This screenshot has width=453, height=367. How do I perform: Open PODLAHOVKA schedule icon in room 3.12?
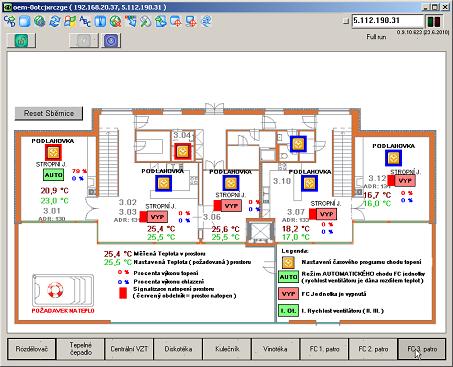(393, 158)
